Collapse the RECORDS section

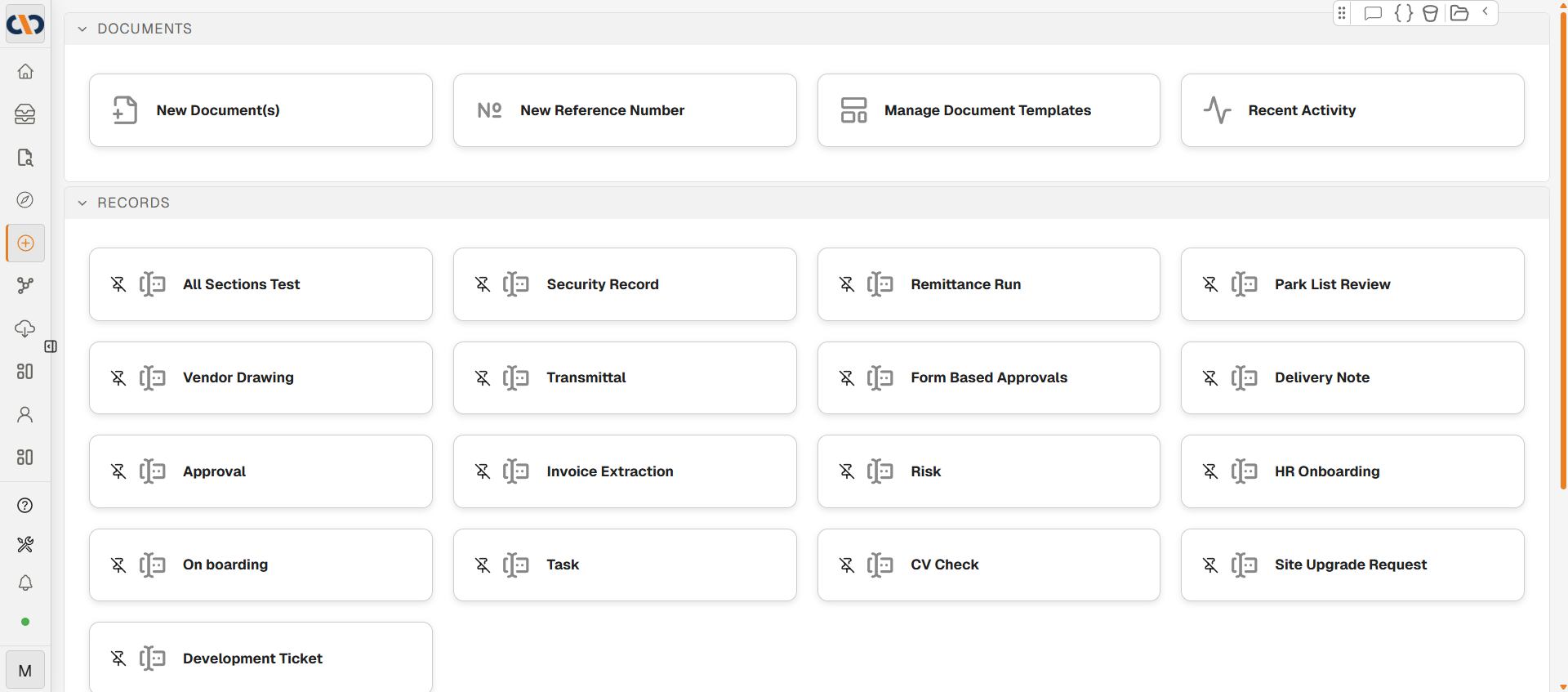(82, 203)
